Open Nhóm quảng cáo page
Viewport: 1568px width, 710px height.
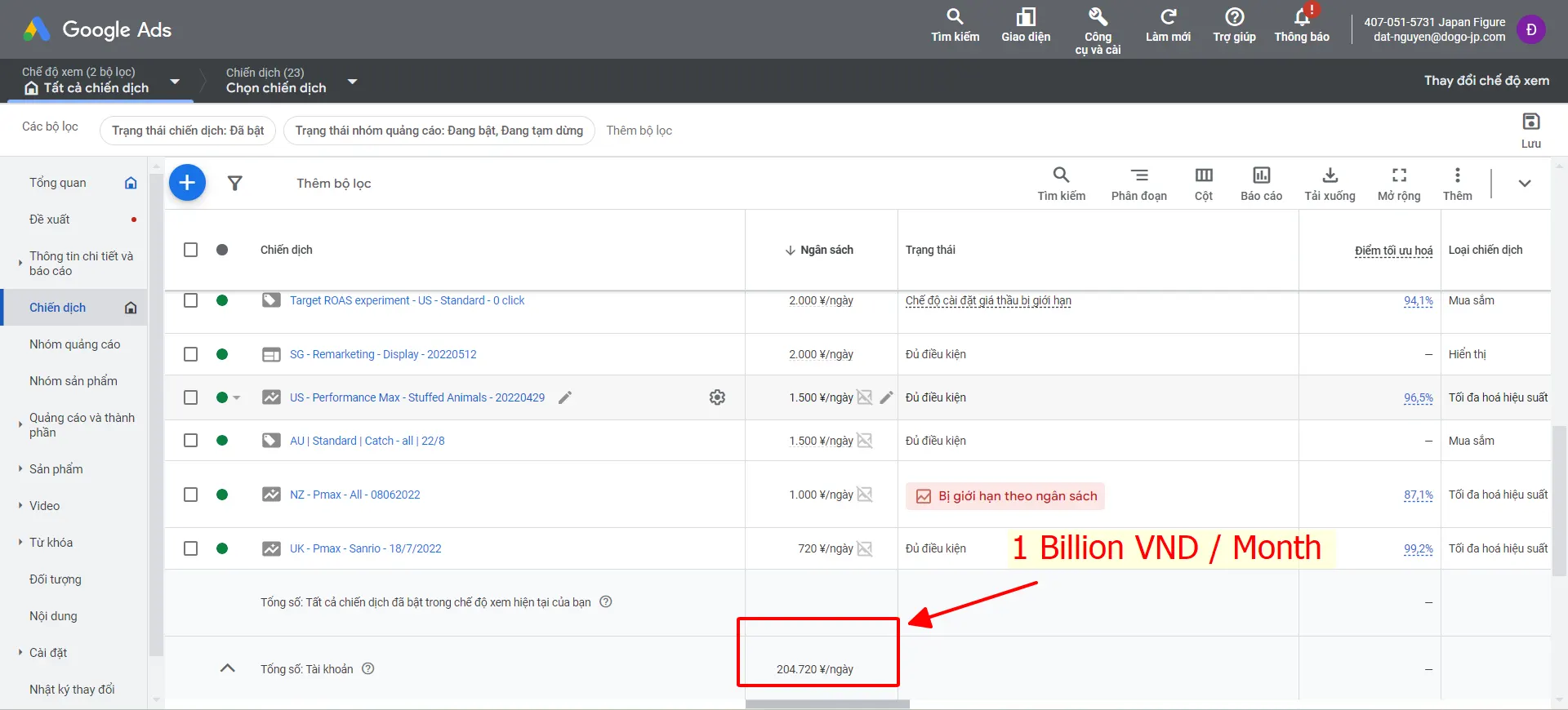(75, 344)
